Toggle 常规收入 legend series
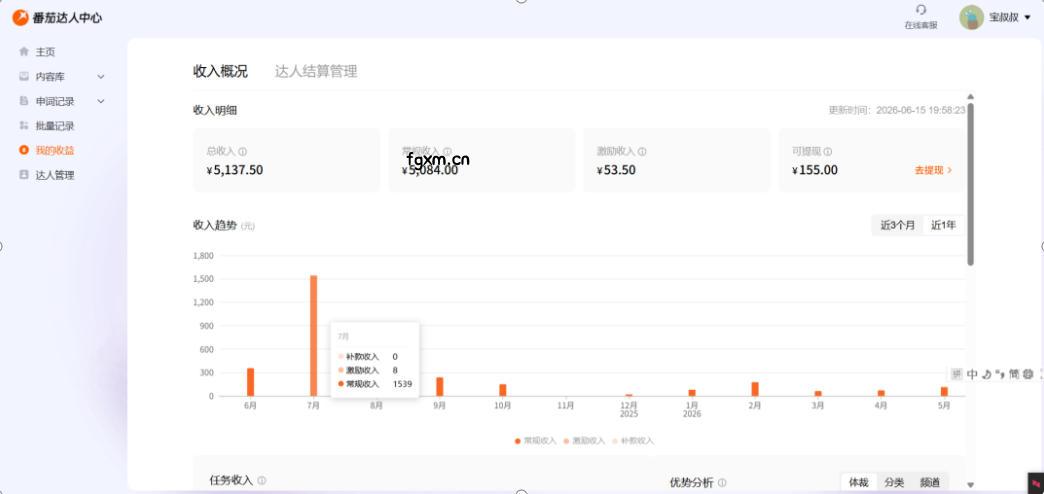Image resolution: width=1044 pixels, height=494 pixels. pyautogui.click(x=535, y=441)
